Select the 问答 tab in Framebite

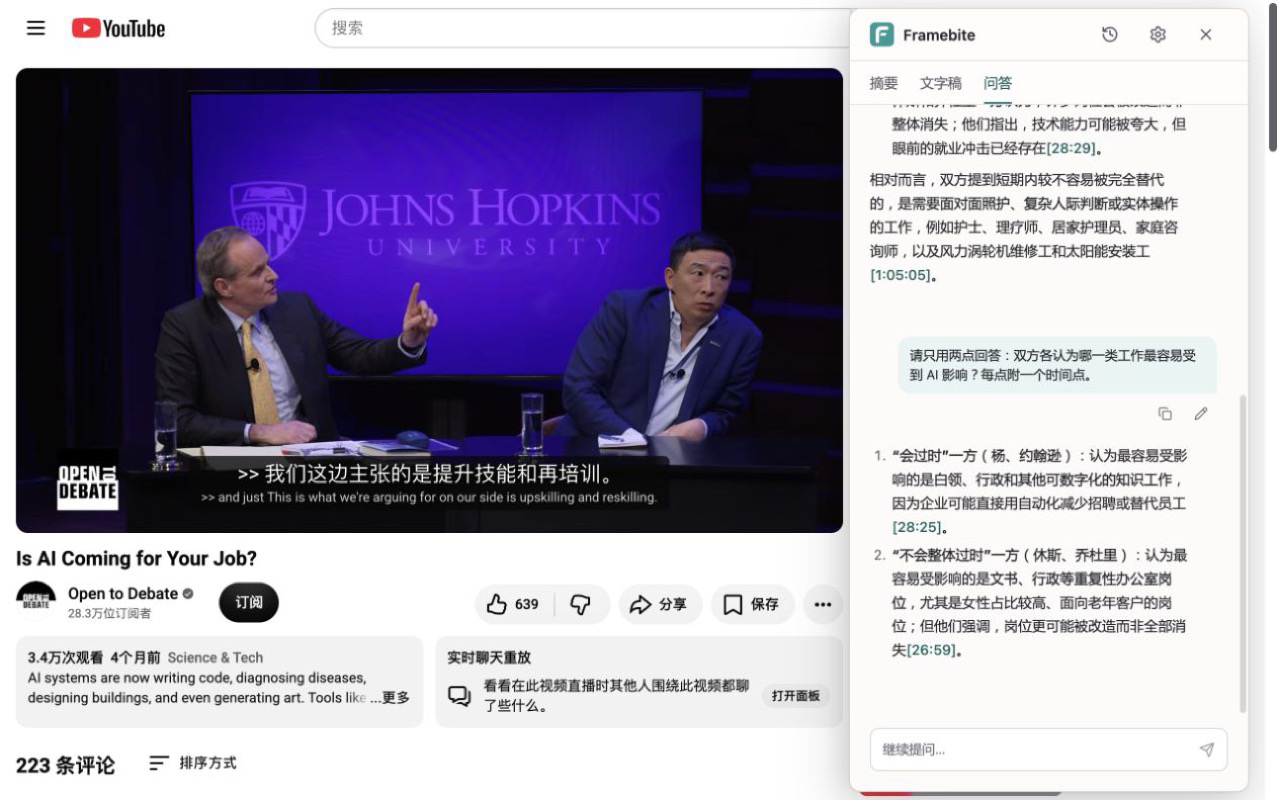pyautogui.click(x=998, y=83)
